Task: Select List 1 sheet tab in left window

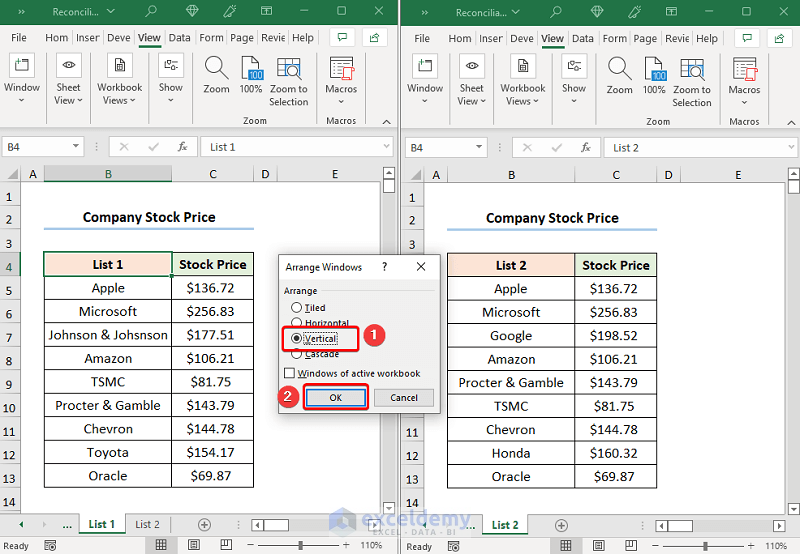Action: point(102,524)
